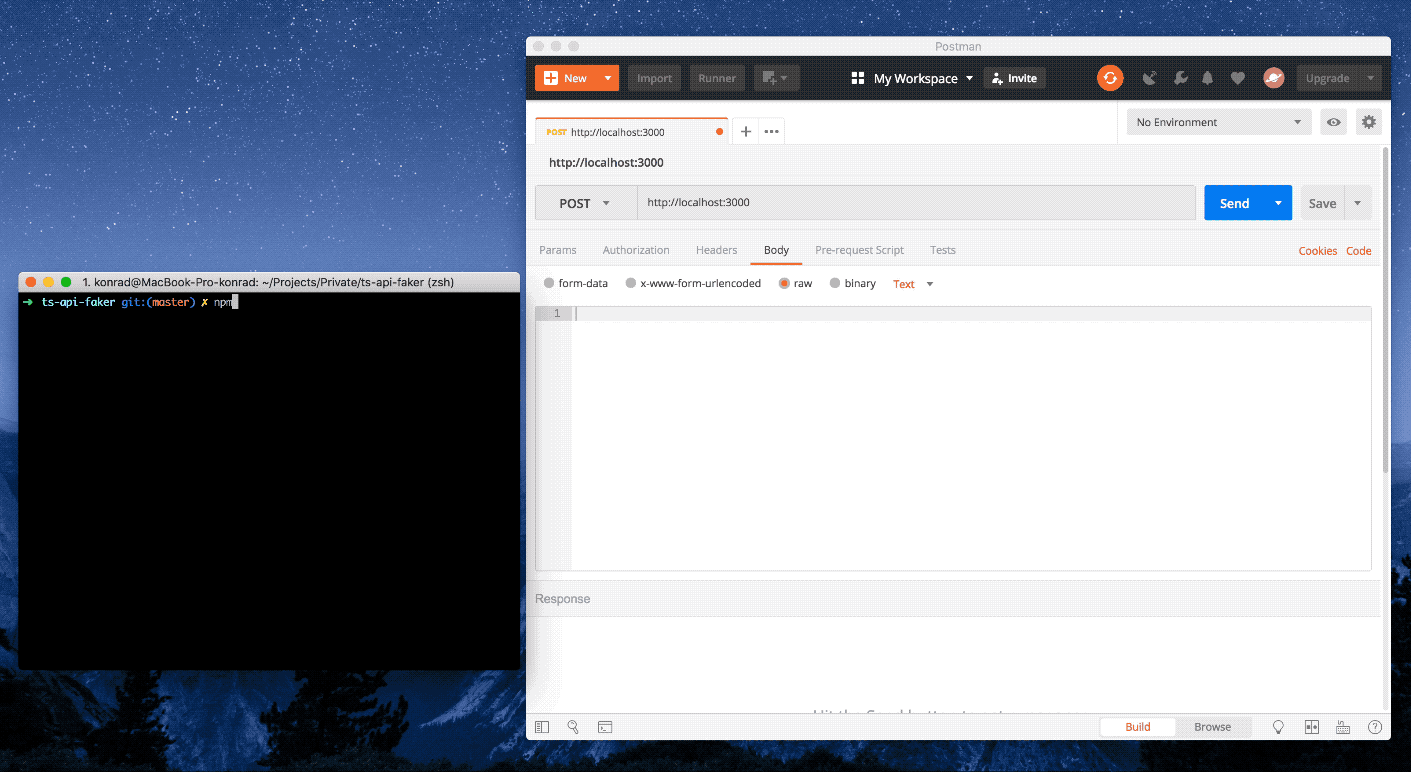Image resolution: width=1411 pixels, height=772 pixels.
Task: Click the Upgrade button
Action: 1327,78
